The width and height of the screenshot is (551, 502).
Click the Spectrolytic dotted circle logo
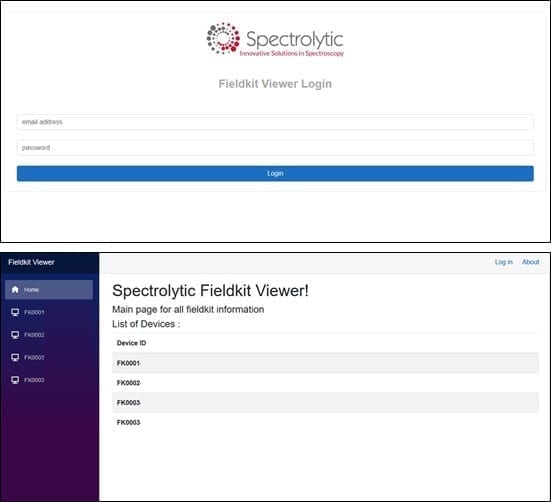coord(223,39)
